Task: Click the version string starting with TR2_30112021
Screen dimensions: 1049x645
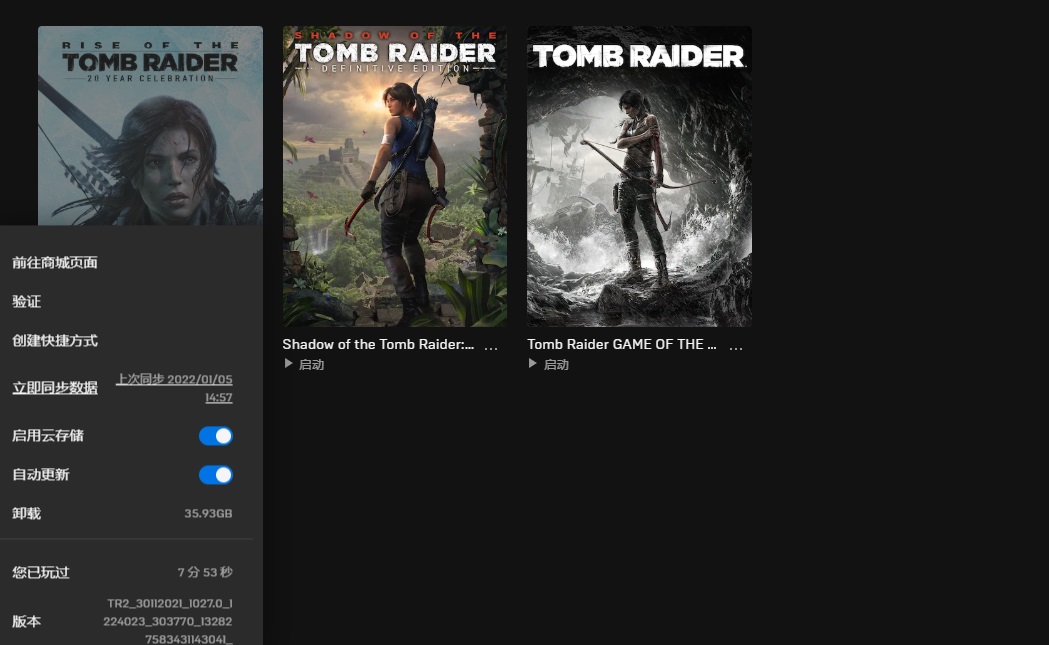Action: (x=168, y=621)
